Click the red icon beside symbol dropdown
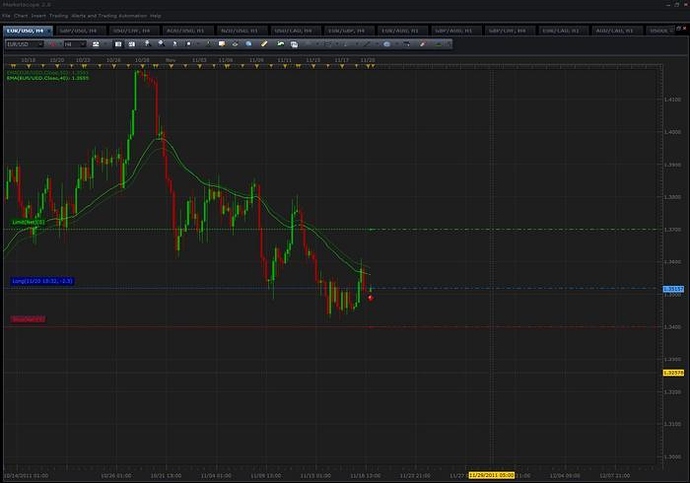Viewport: 690px width, 483px height. pos(53,44)
